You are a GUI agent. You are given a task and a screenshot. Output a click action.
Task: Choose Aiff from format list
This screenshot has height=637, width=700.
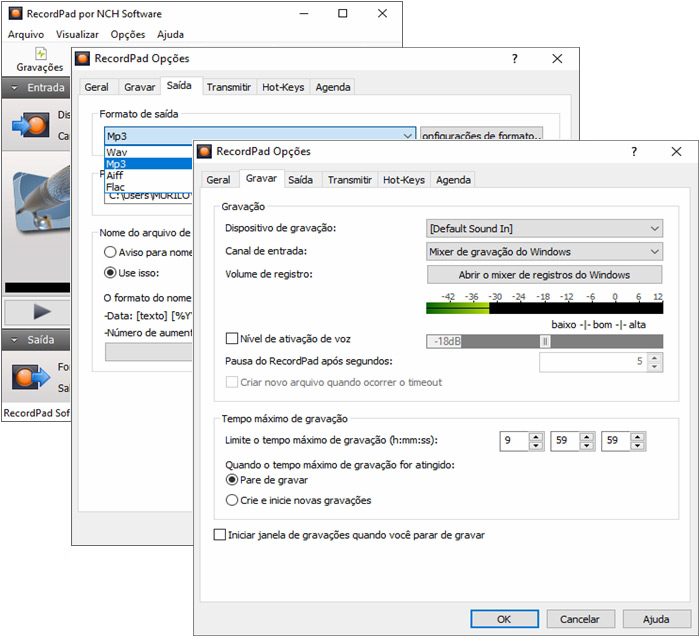pyautogui.click(x=148, y=175)
